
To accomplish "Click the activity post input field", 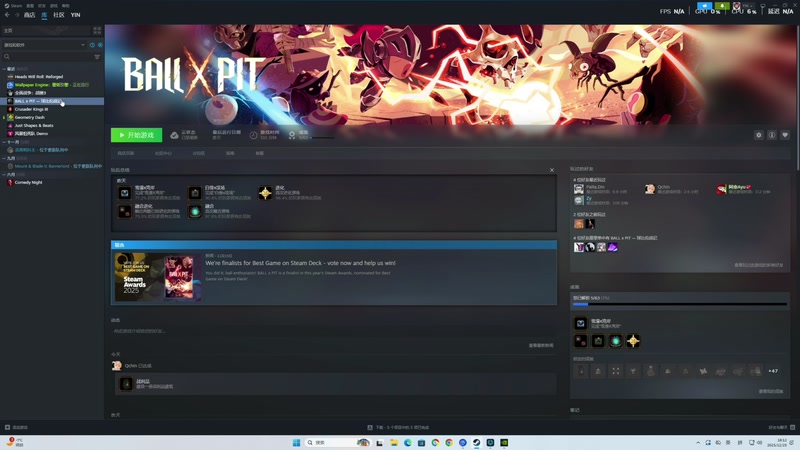I will point(334,331).
